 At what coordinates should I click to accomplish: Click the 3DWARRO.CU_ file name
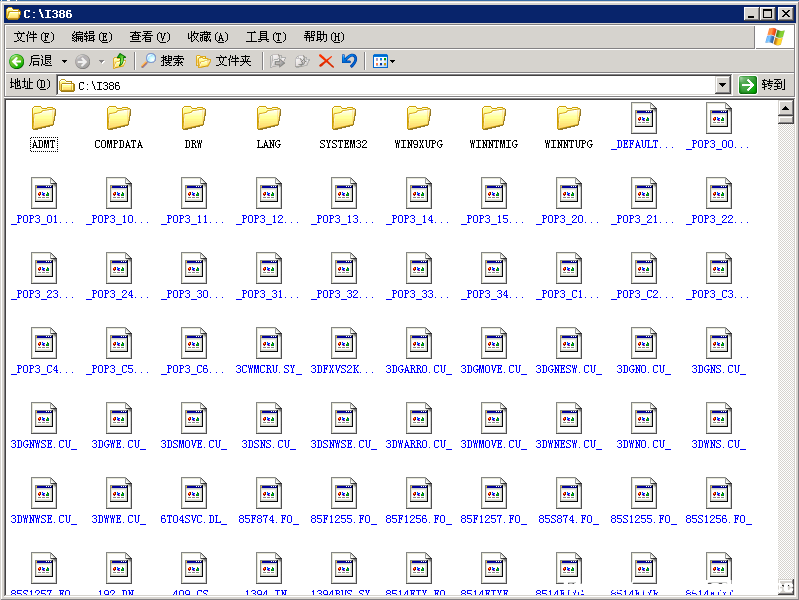tap(418, 444)
